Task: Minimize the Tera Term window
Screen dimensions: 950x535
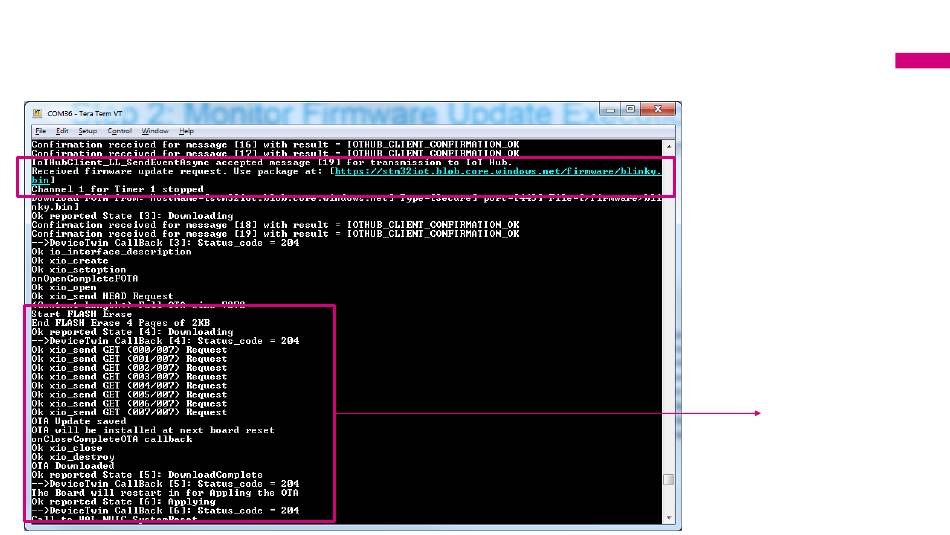Action: [608, 112]
